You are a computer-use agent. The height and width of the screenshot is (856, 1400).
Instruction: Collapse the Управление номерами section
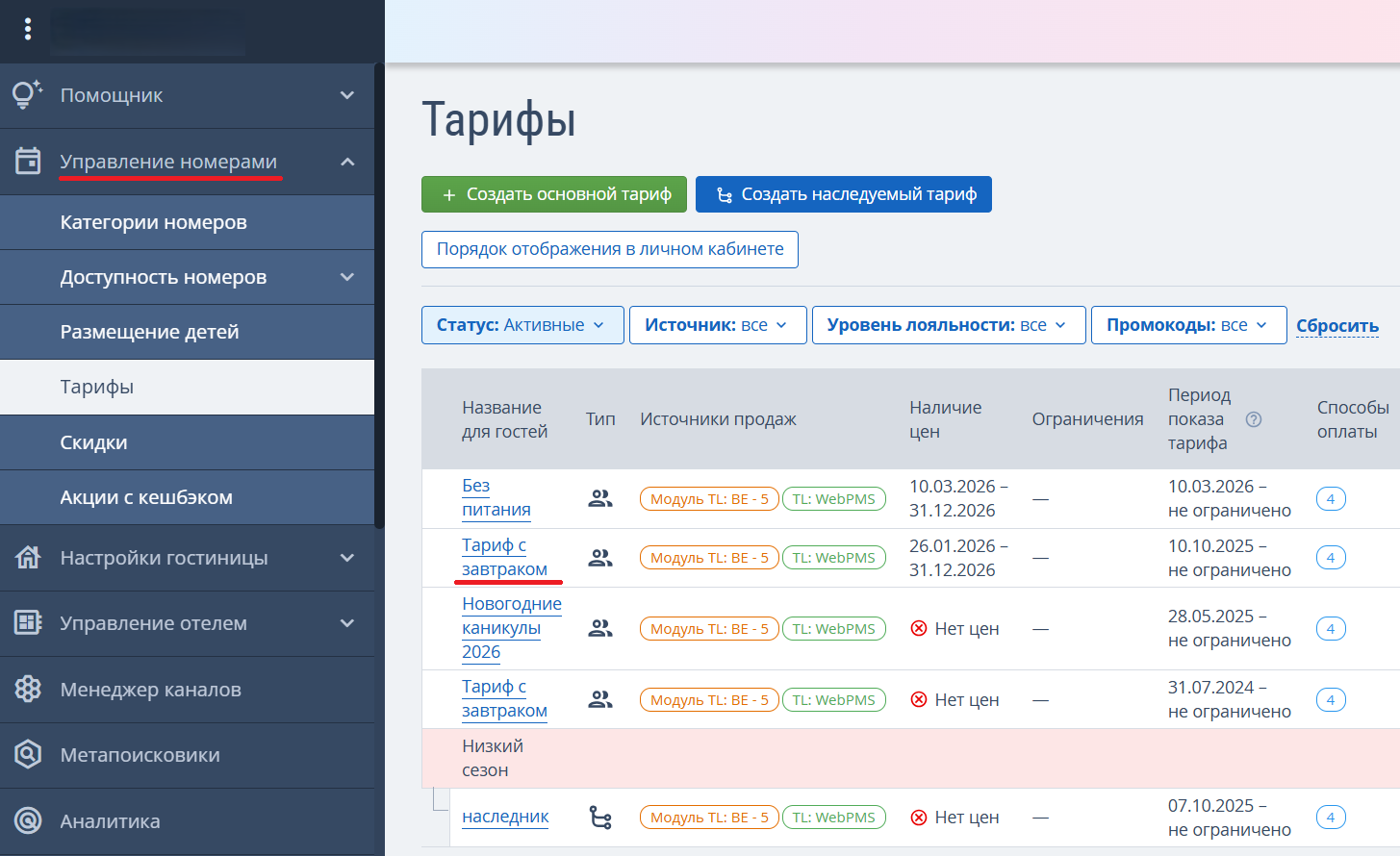pos(347,162)
